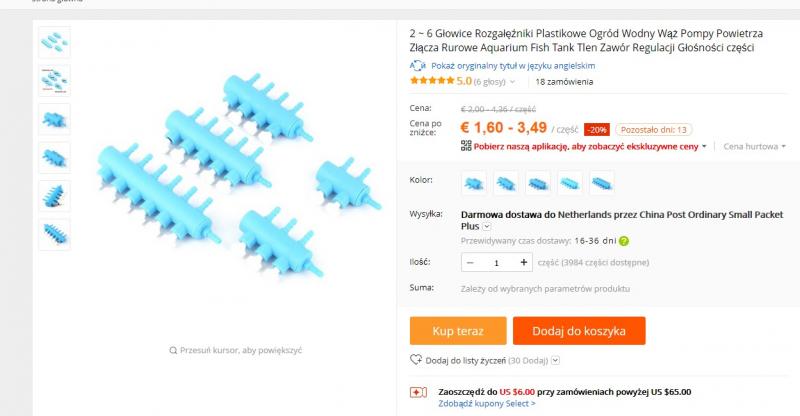Expand the wishlist dropdown arrow
The image size is (800, 416).
click(555, 360)
